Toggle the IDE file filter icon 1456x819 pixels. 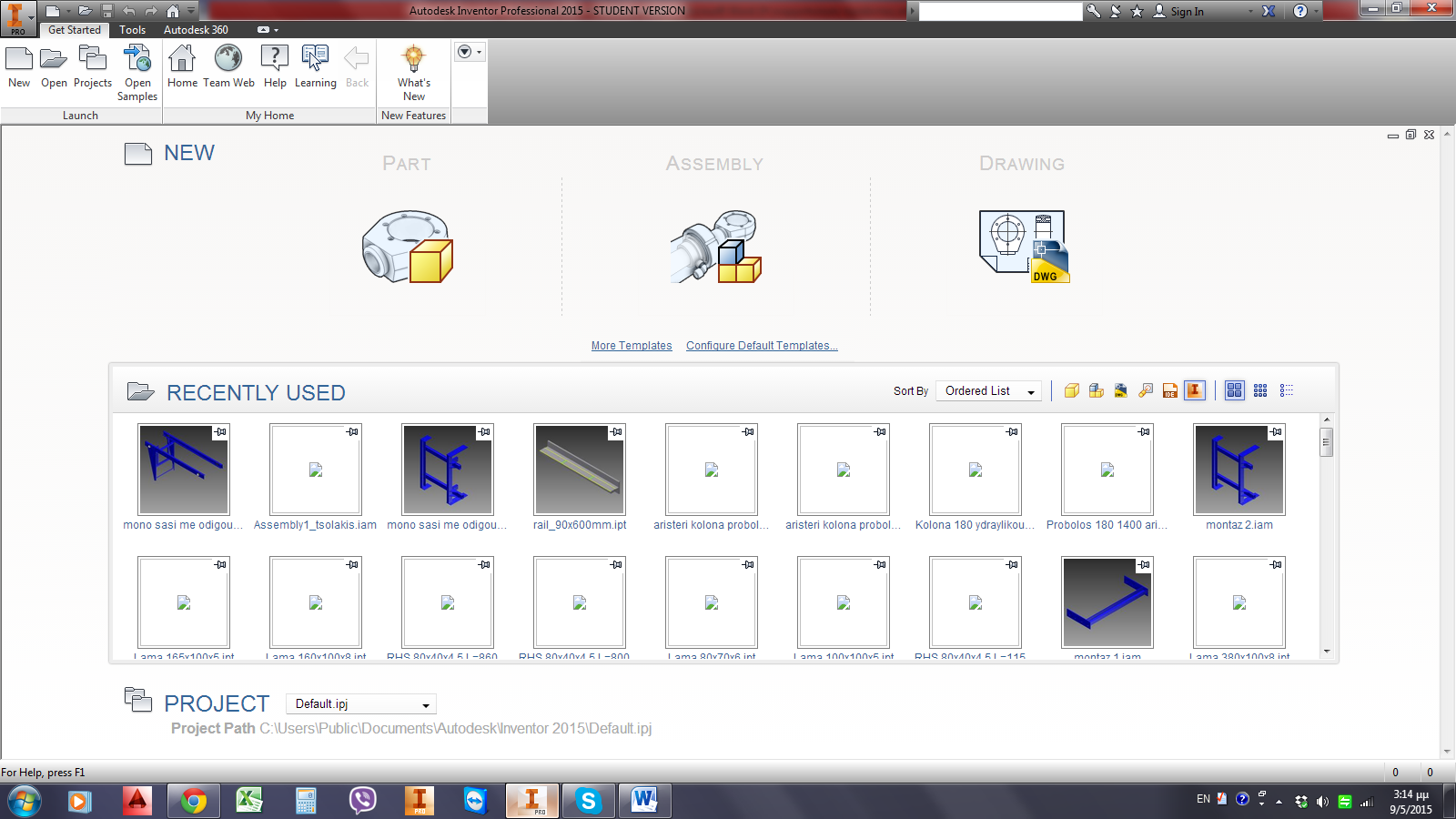[1170, 390]
